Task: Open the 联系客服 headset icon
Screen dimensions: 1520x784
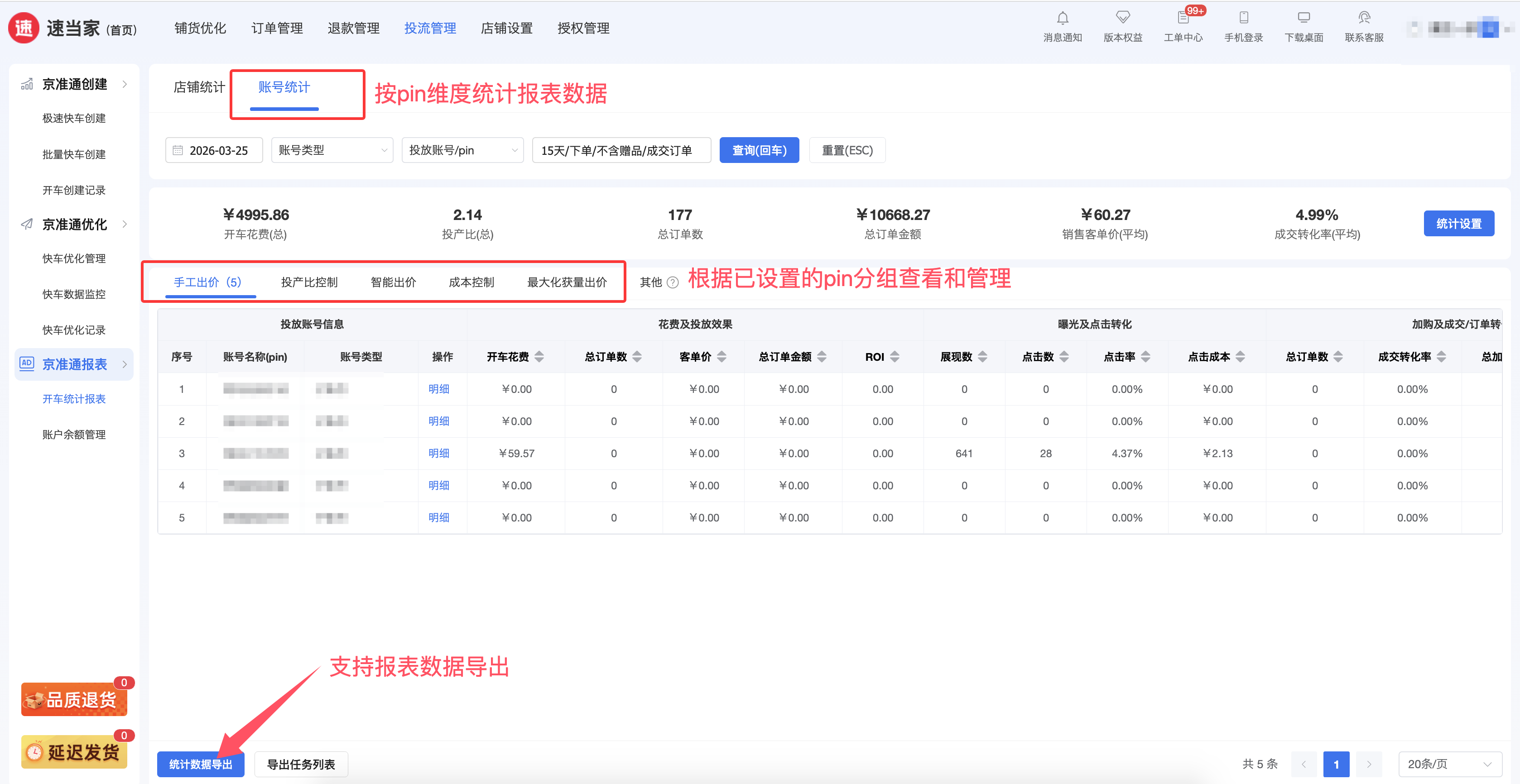Action: (1364, 18)
